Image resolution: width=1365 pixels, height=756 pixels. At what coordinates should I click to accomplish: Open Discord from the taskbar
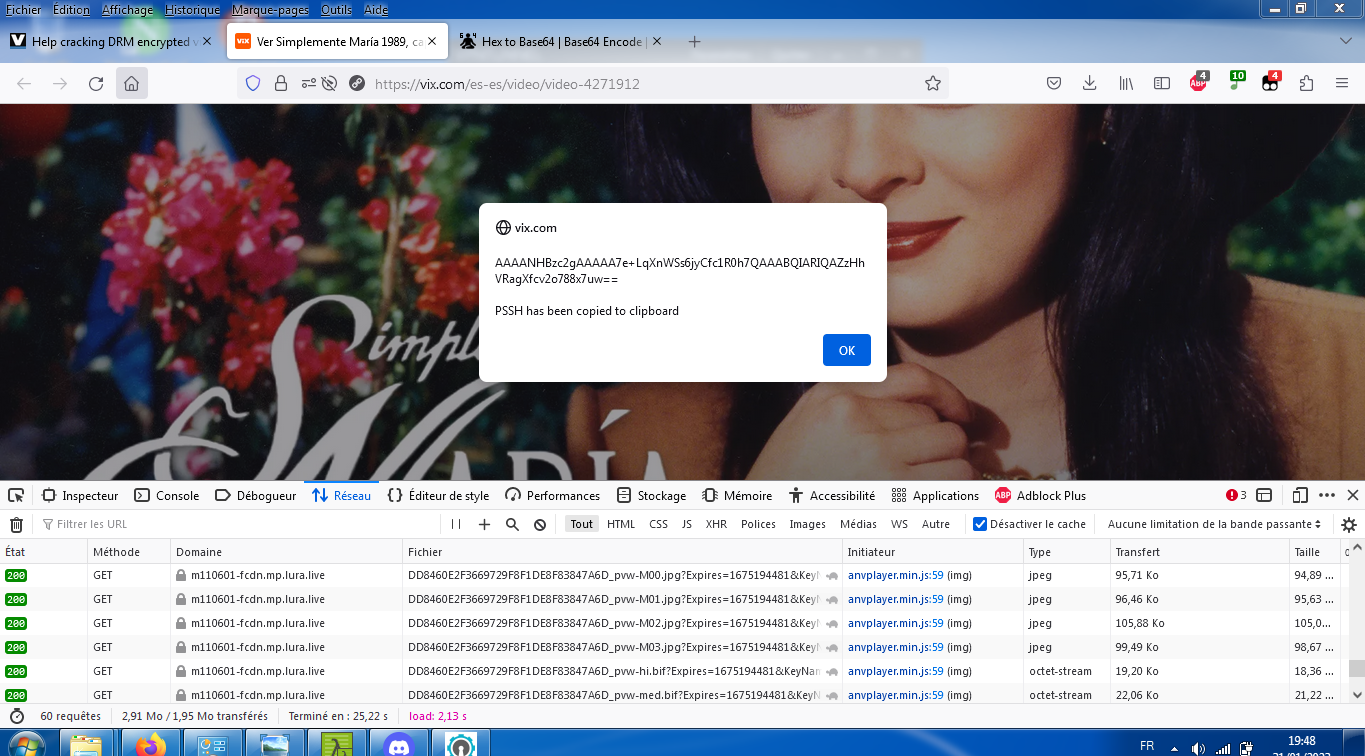click(399, 743)
